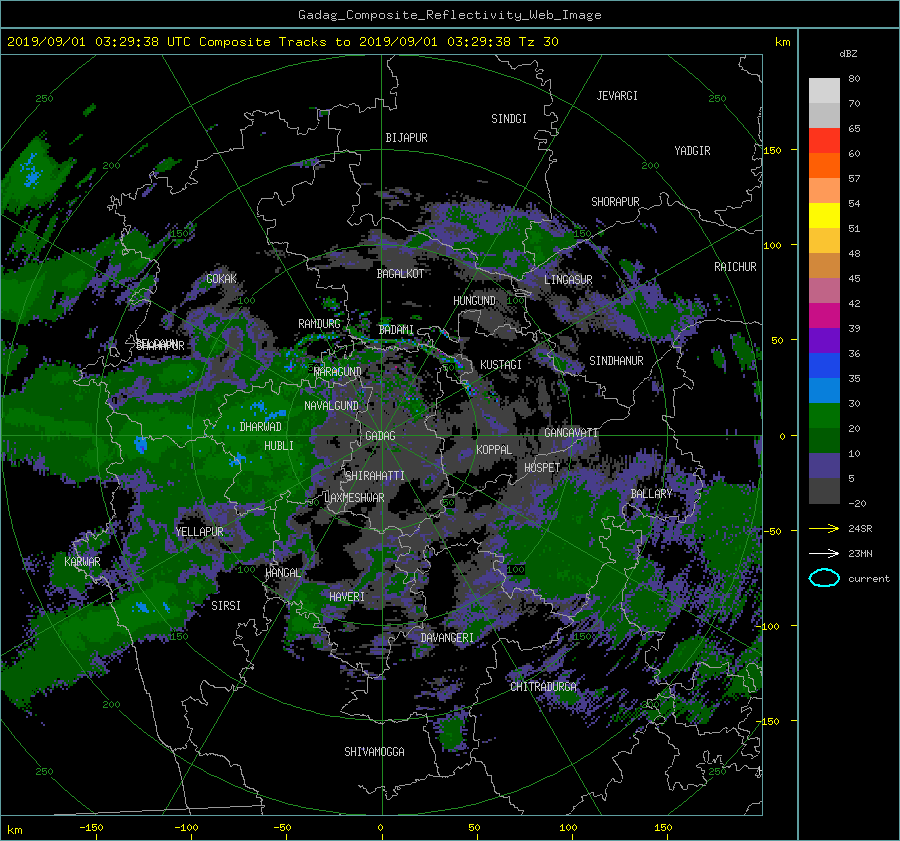Click the '80' value on dBZ scale
The width and height of the screenshot is (900, 841).
[x=854, y=79]
